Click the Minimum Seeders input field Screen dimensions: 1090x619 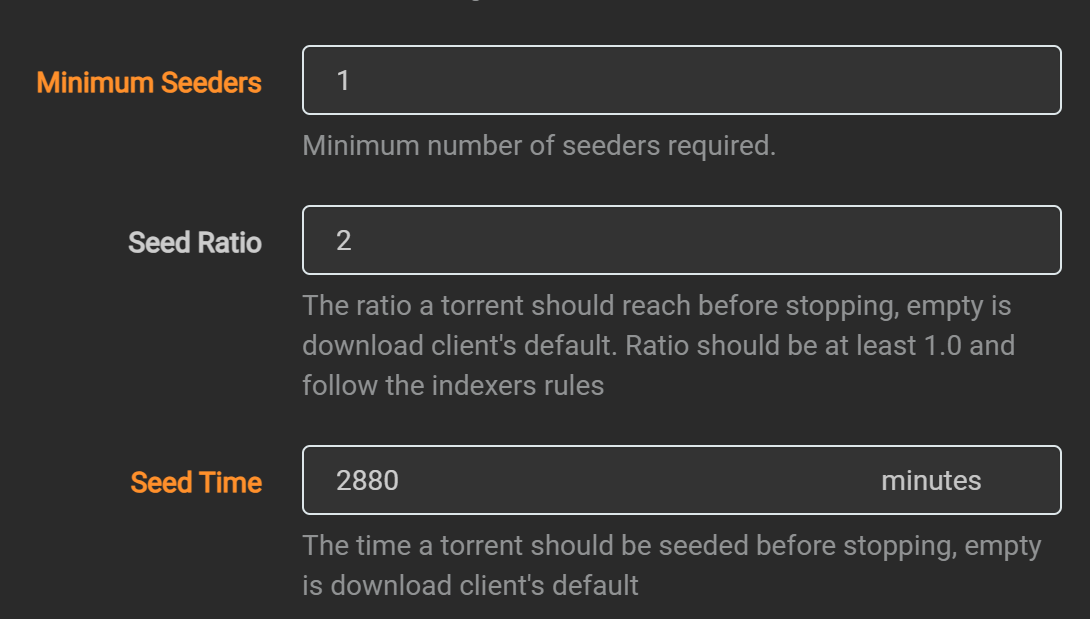(680, 80)
